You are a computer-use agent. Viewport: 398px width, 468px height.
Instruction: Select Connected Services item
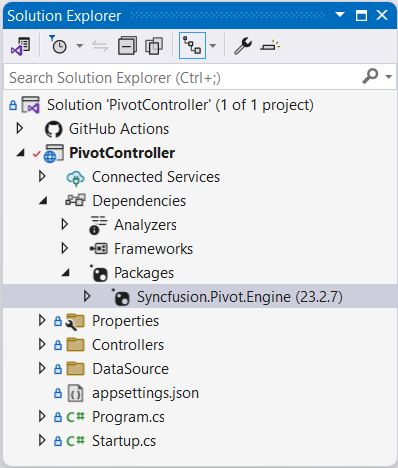coord(156,177)
